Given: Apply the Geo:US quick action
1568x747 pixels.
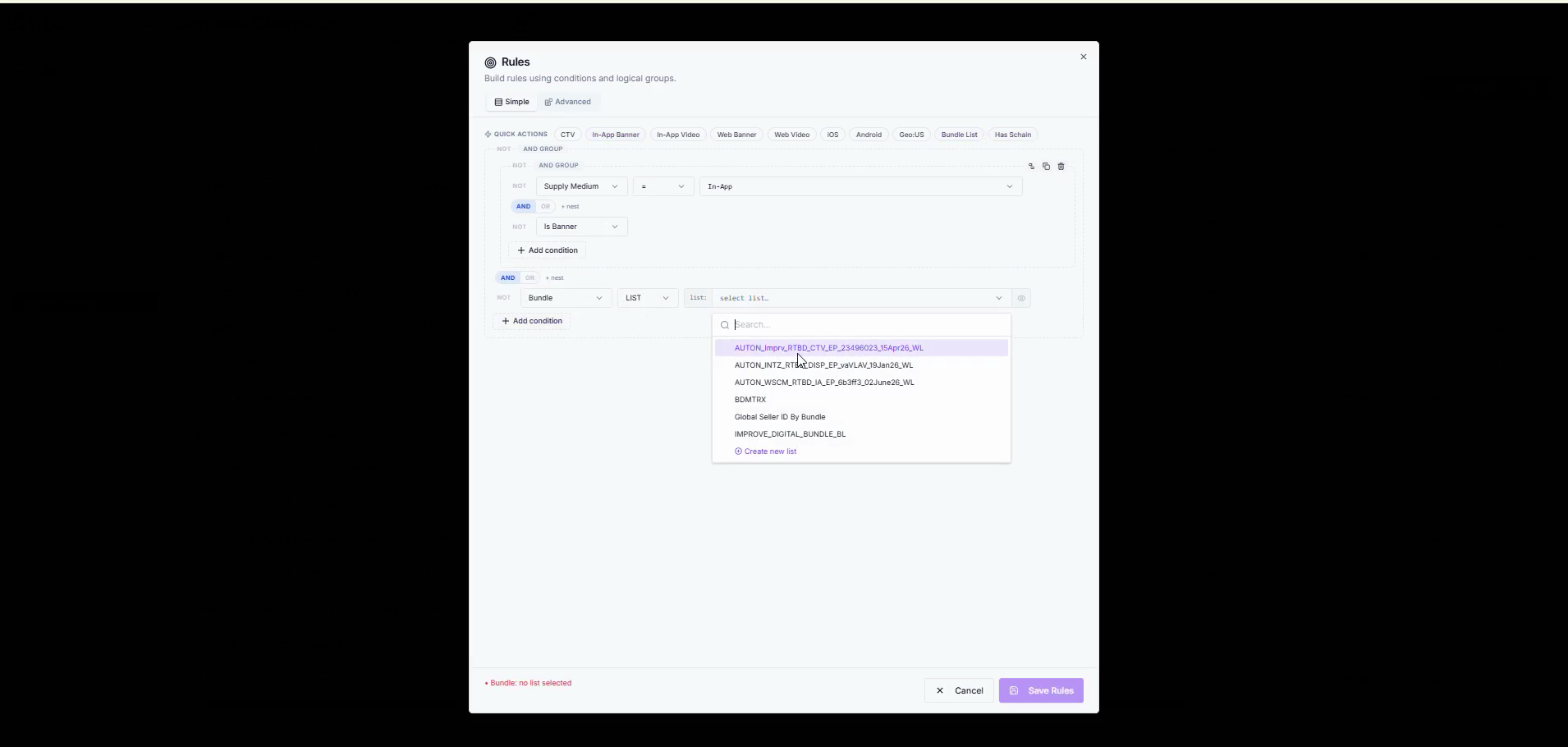Looking at the screenshot, I should point(911,135).
